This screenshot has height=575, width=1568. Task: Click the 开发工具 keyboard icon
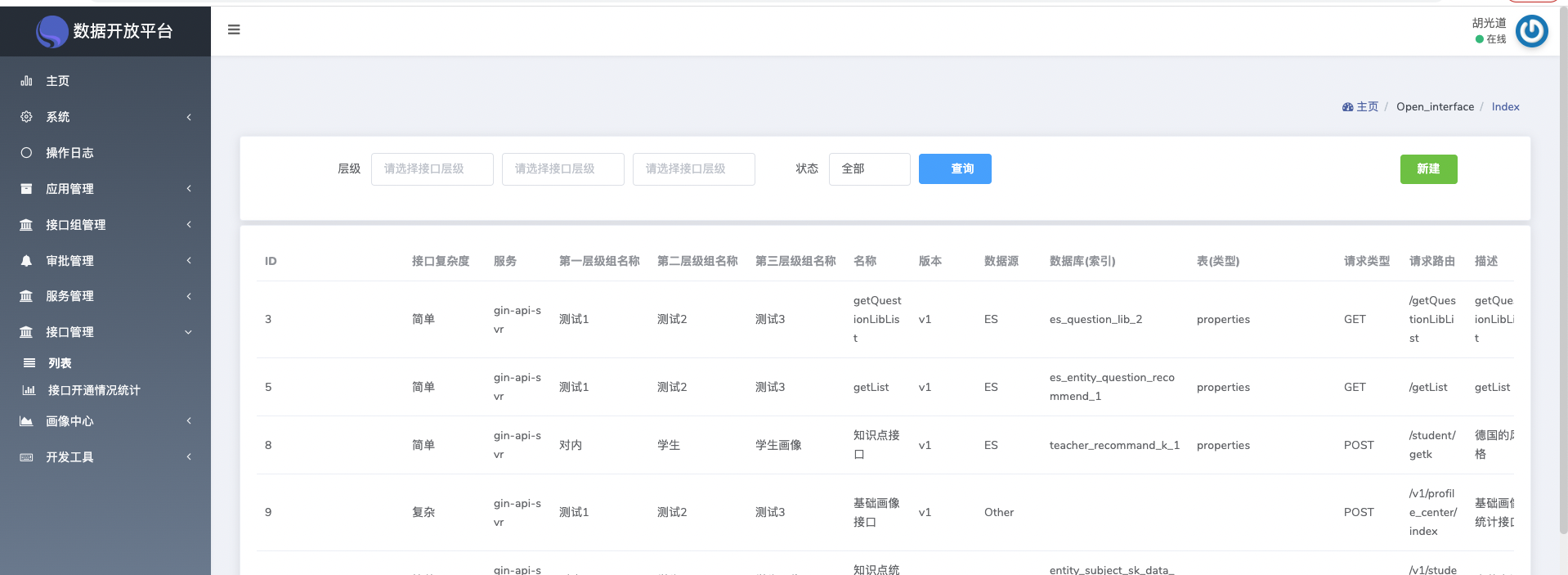[x=26, y=457]
